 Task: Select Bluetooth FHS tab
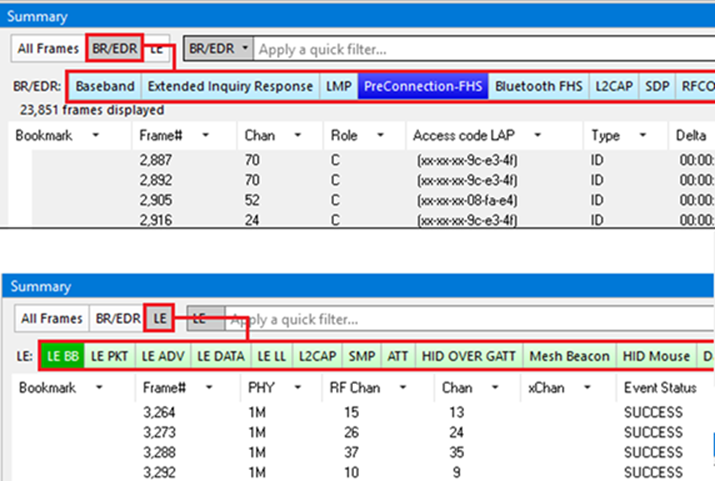(539, 86)
